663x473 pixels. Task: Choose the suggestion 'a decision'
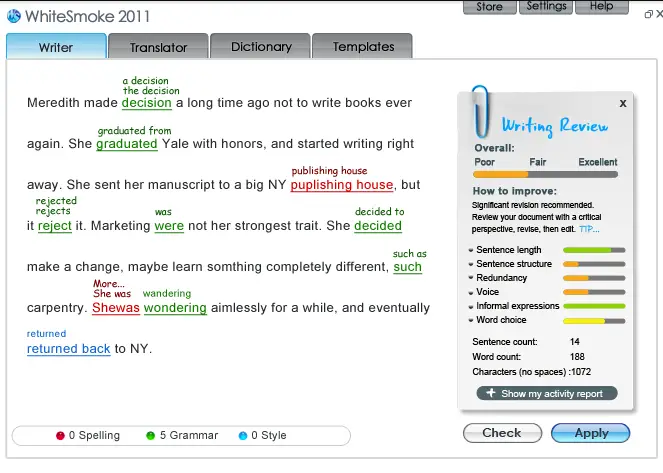click(x=145, y=80)
